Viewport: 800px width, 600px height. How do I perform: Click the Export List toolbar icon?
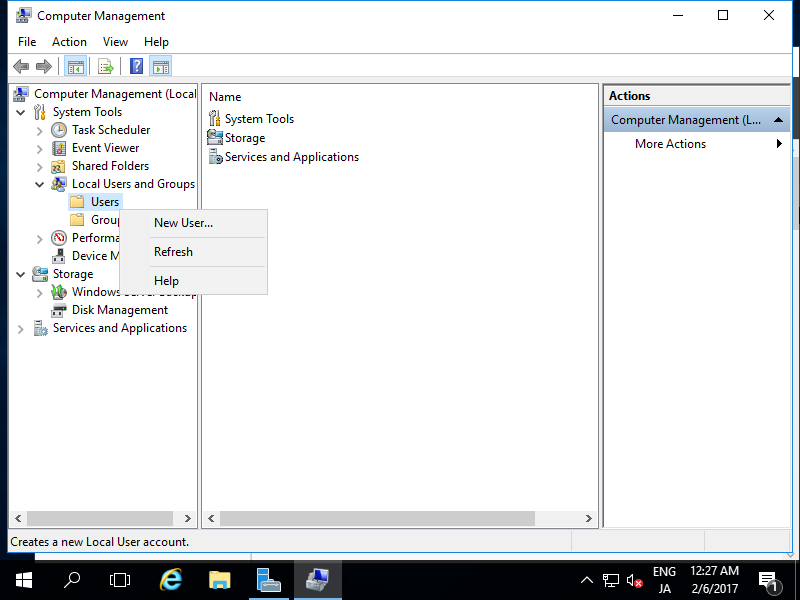(105, 67)
